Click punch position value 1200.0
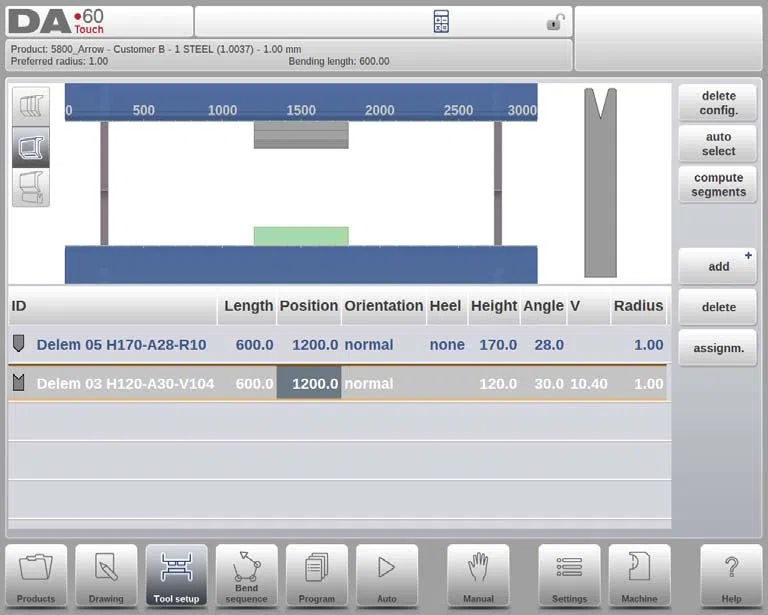 click(x=315, y=345)
